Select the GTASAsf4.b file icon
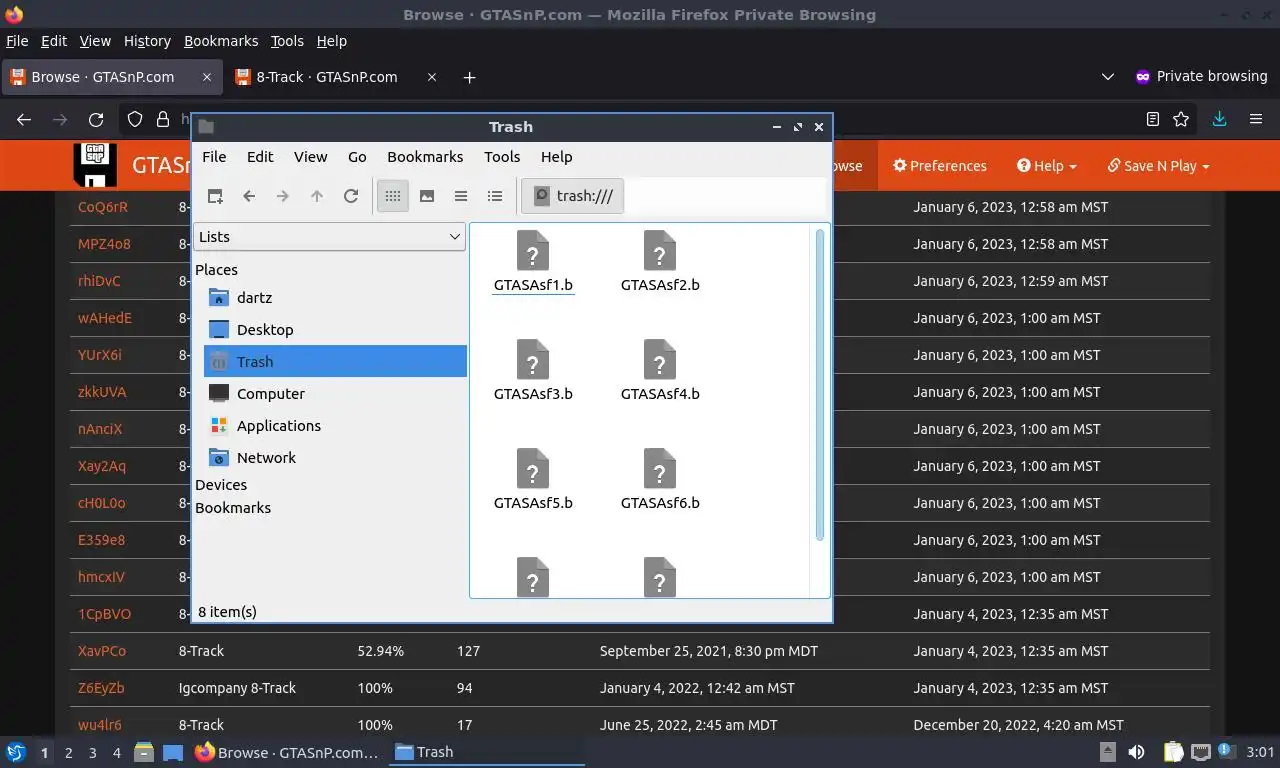The width and height of the screenshot is (1280, 768). [x=660, y=360]
